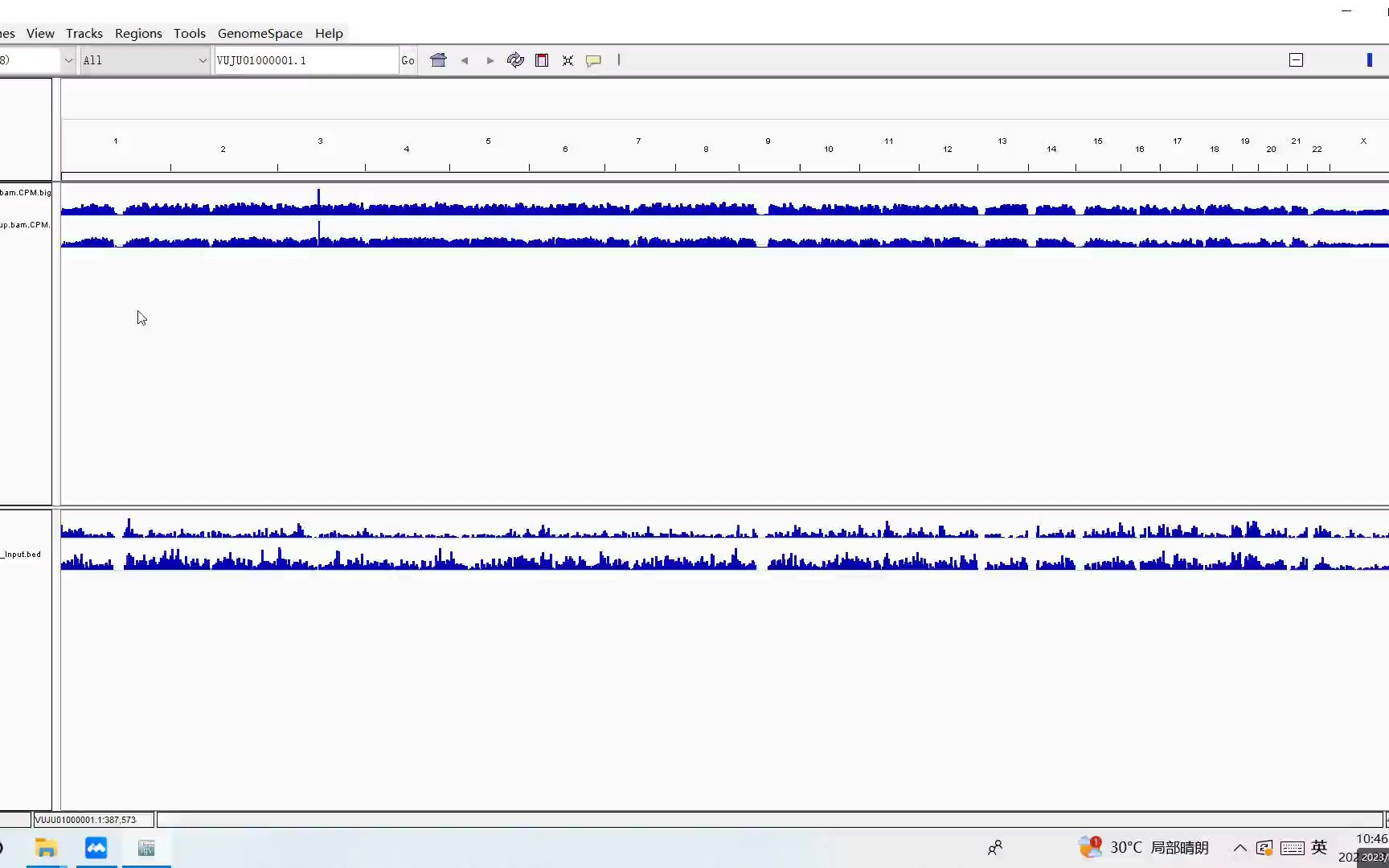Open the GenomeSpace menu

tap(260, 33)
